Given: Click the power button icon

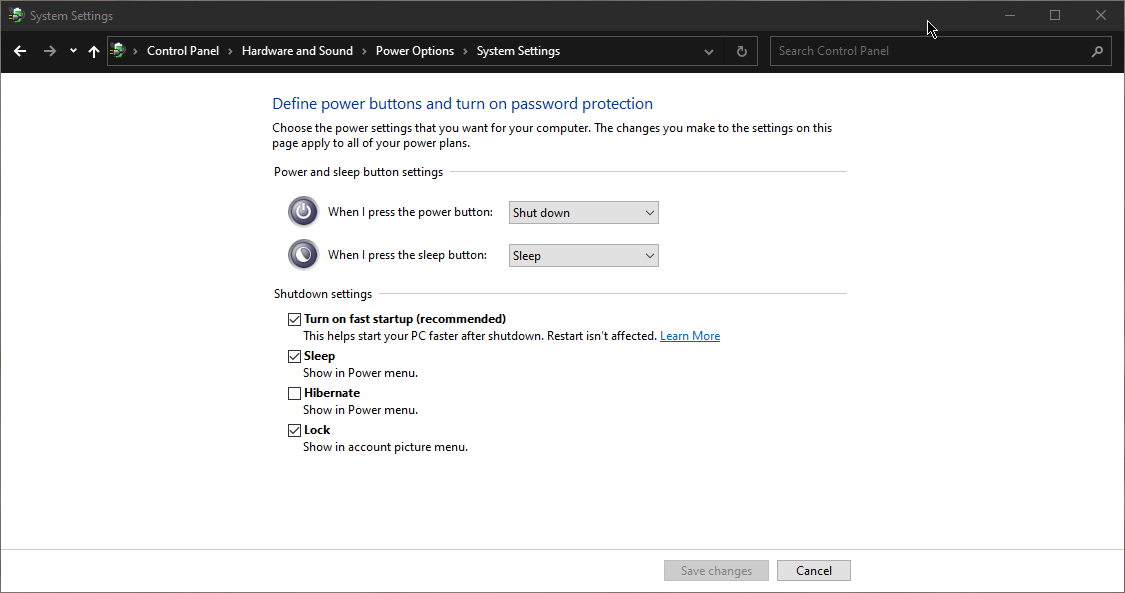Looking at the screenshot, I should [303, 212].
